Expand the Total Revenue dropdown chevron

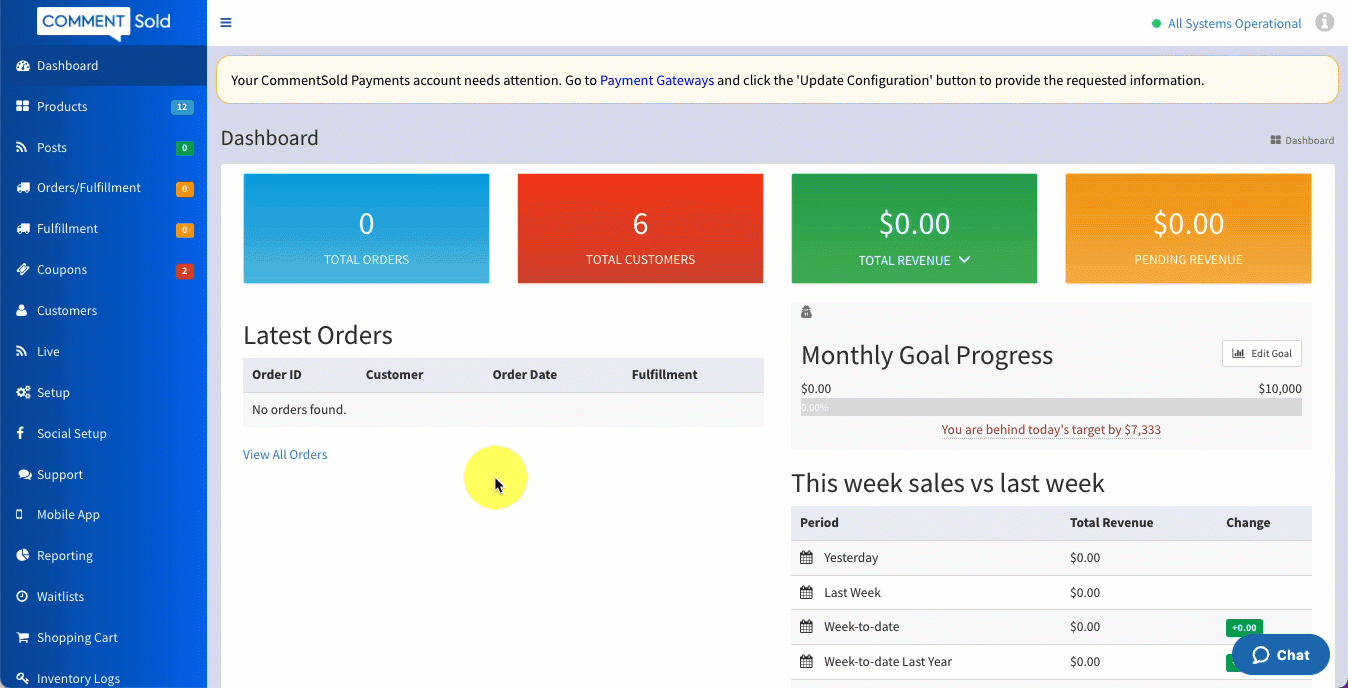tap(964, 259)
